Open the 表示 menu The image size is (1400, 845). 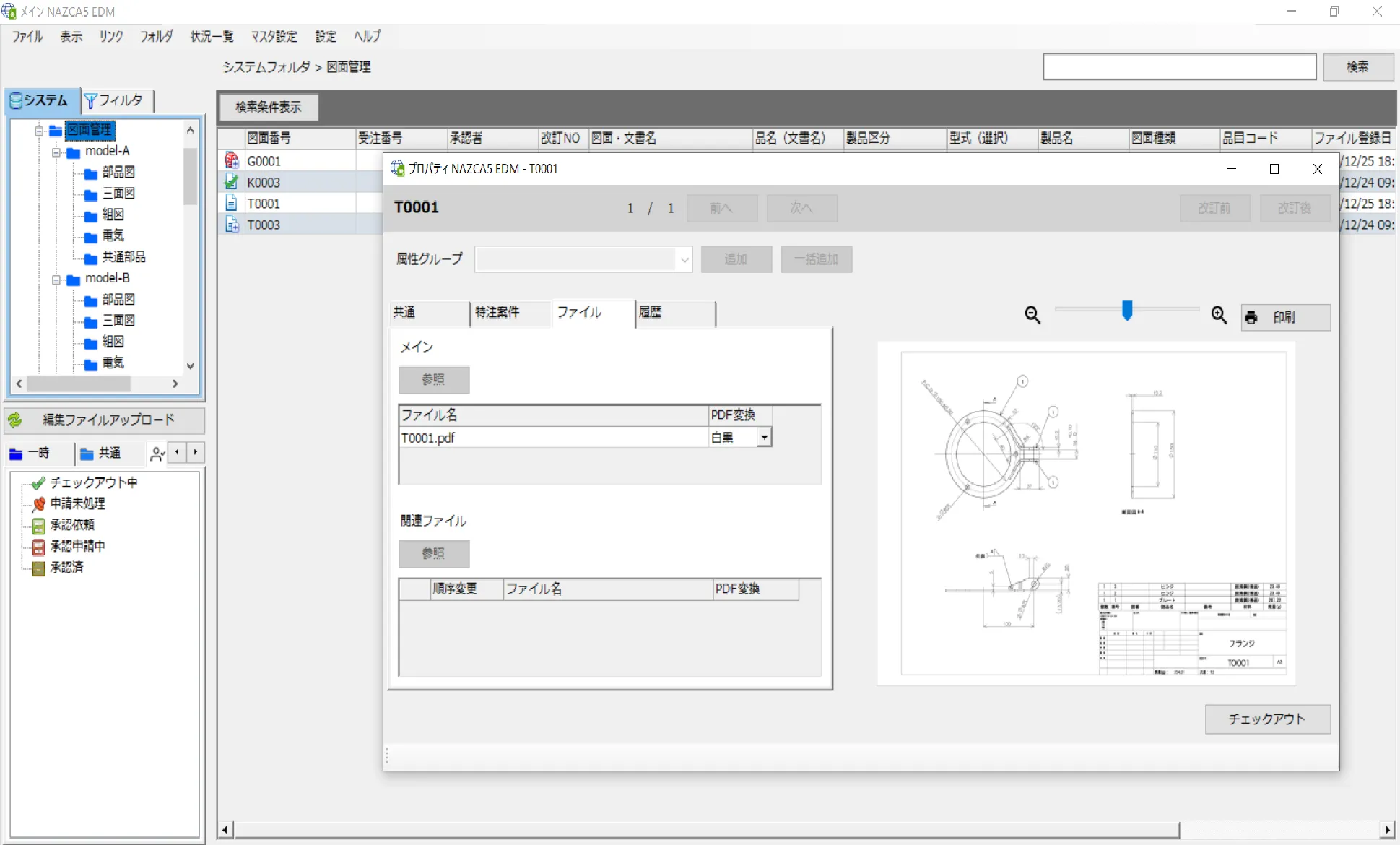click(71, 36)
